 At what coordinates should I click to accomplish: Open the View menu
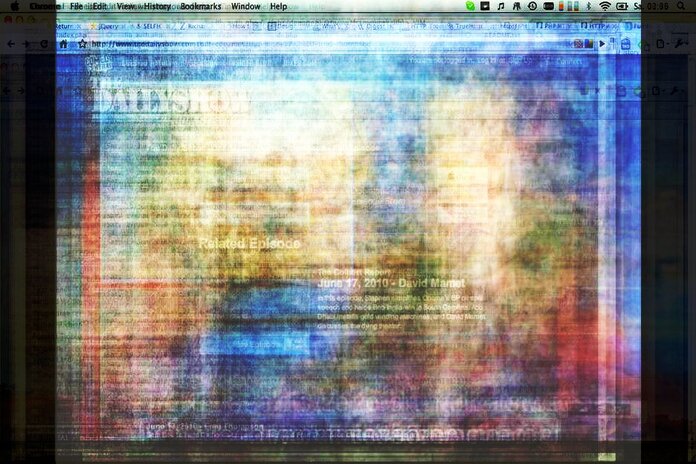pyautogui.click(x=126, y=6)
